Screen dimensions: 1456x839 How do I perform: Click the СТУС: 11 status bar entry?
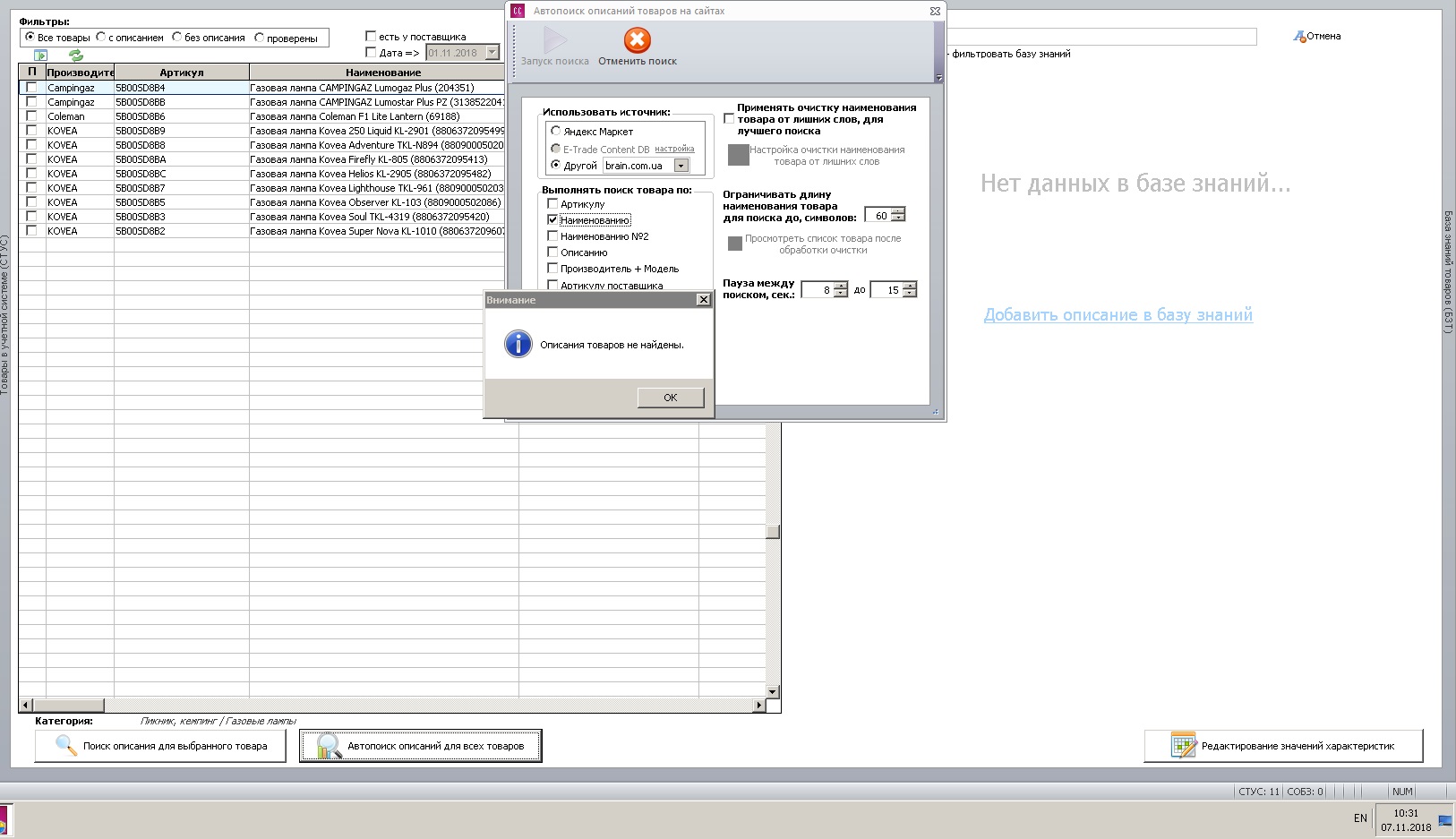(x=1259, y=792)
